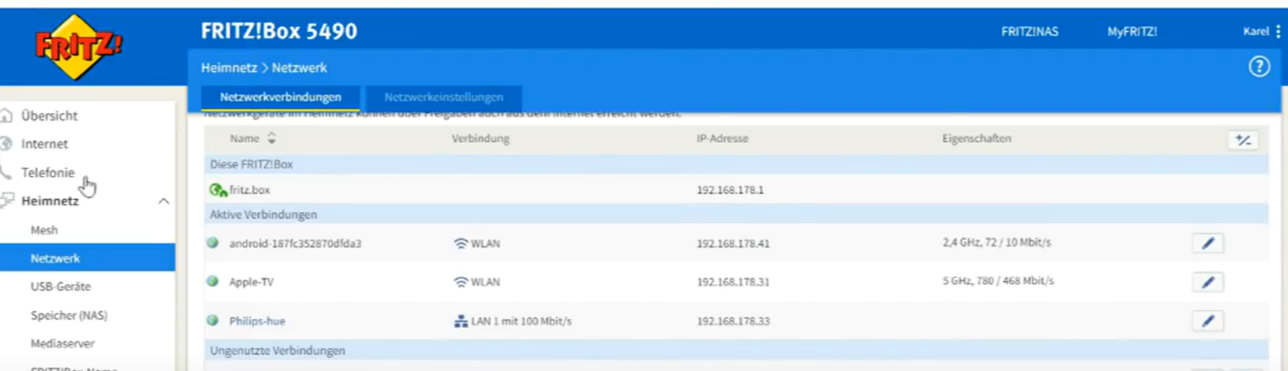This screenshot has height=371, width=1288.
Task: Click the plus/minus column settings button
Action: [1243, 140]
